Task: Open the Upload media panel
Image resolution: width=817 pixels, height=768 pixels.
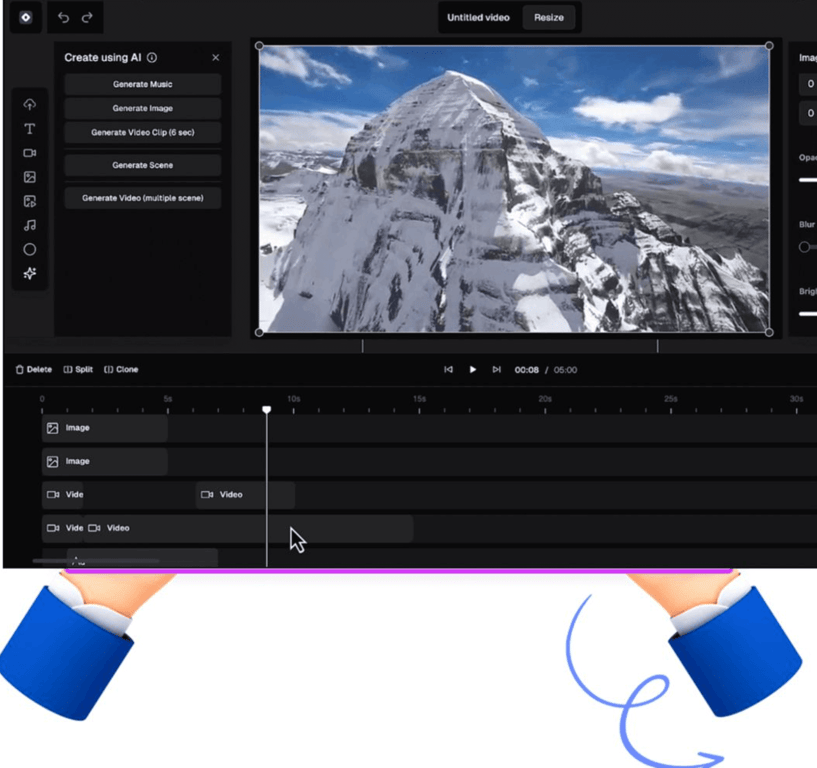Action: [29, 104]
